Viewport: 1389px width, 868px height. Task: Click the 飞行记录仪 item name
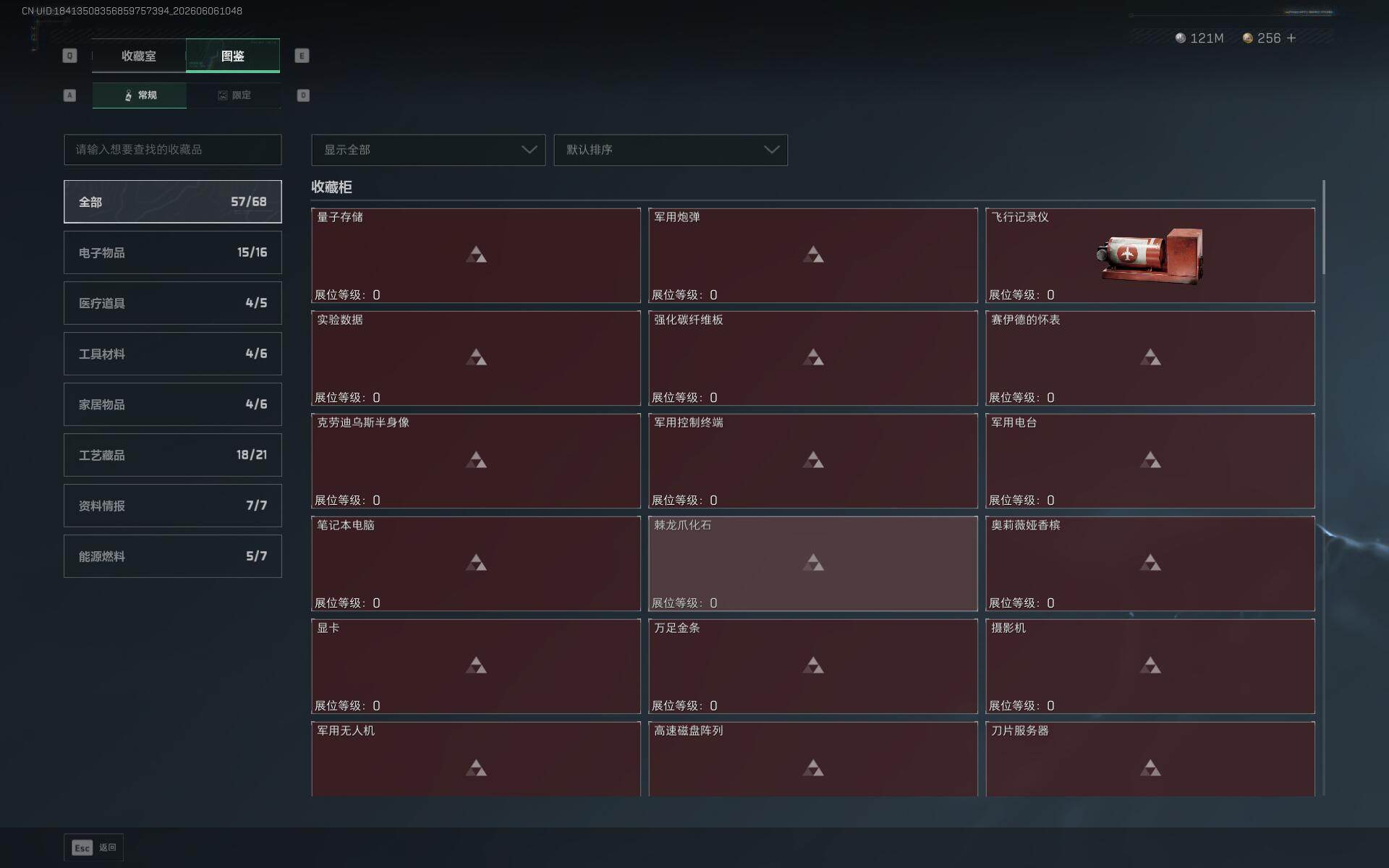pyautogui.click(x=1020, y=217)
